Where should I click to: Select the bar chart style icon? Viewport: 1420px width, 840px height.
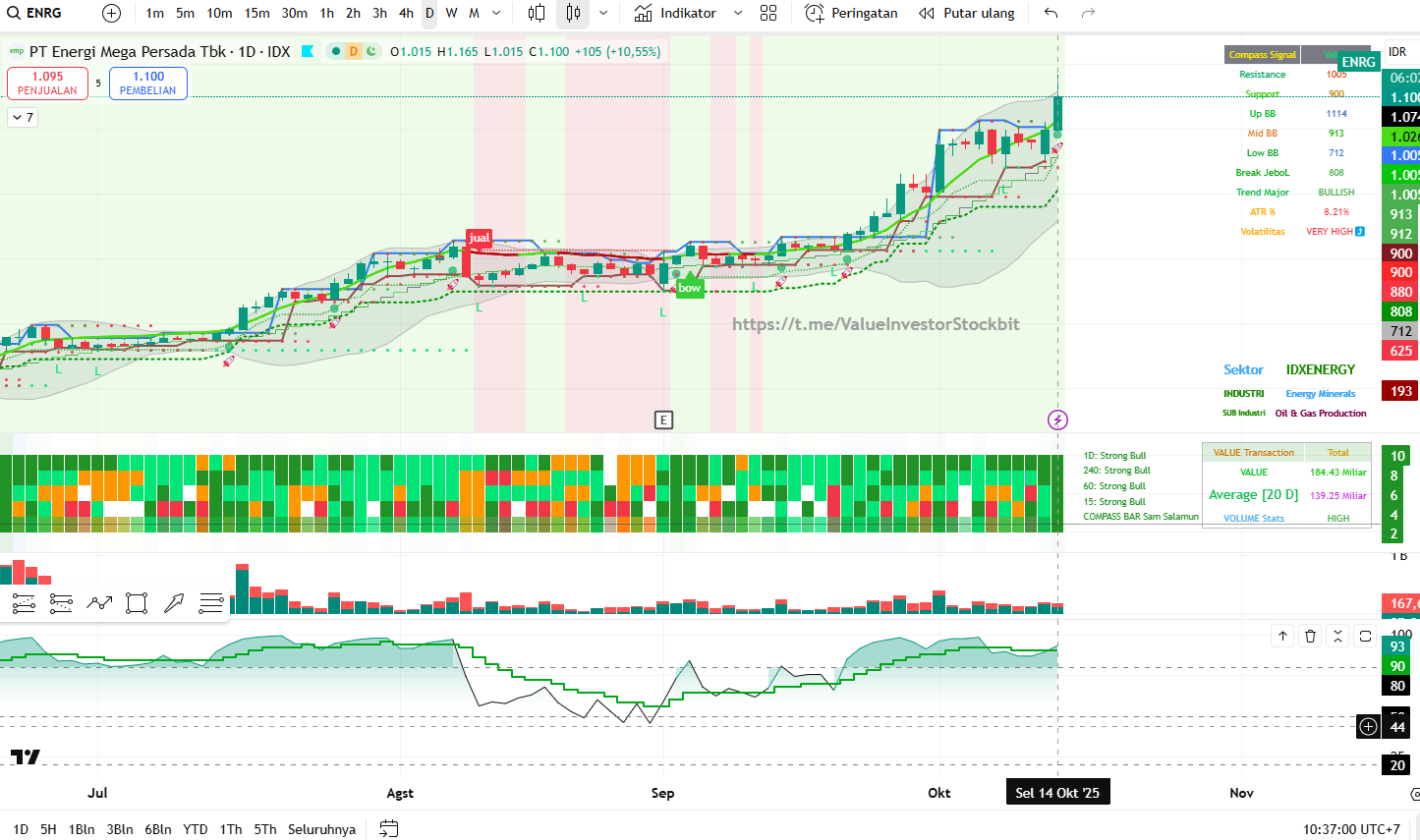click(x=537, y=13)
